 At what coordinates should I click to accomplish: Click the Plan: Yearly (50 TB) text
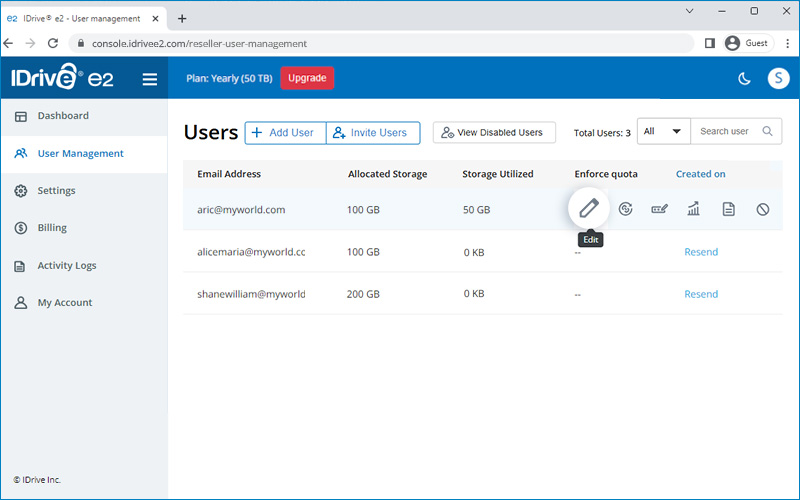pos(229,79)
